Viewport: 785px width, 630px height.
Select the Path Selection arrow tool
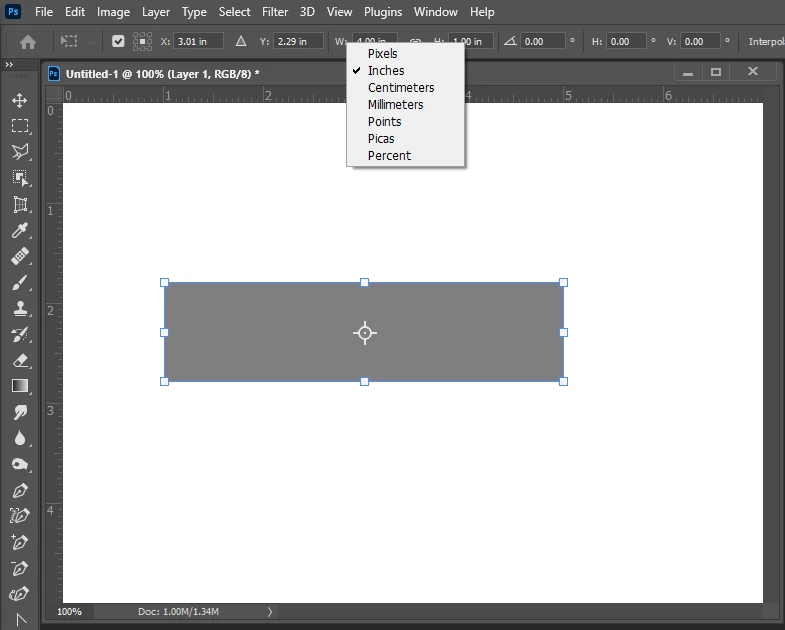click(21, 620)
